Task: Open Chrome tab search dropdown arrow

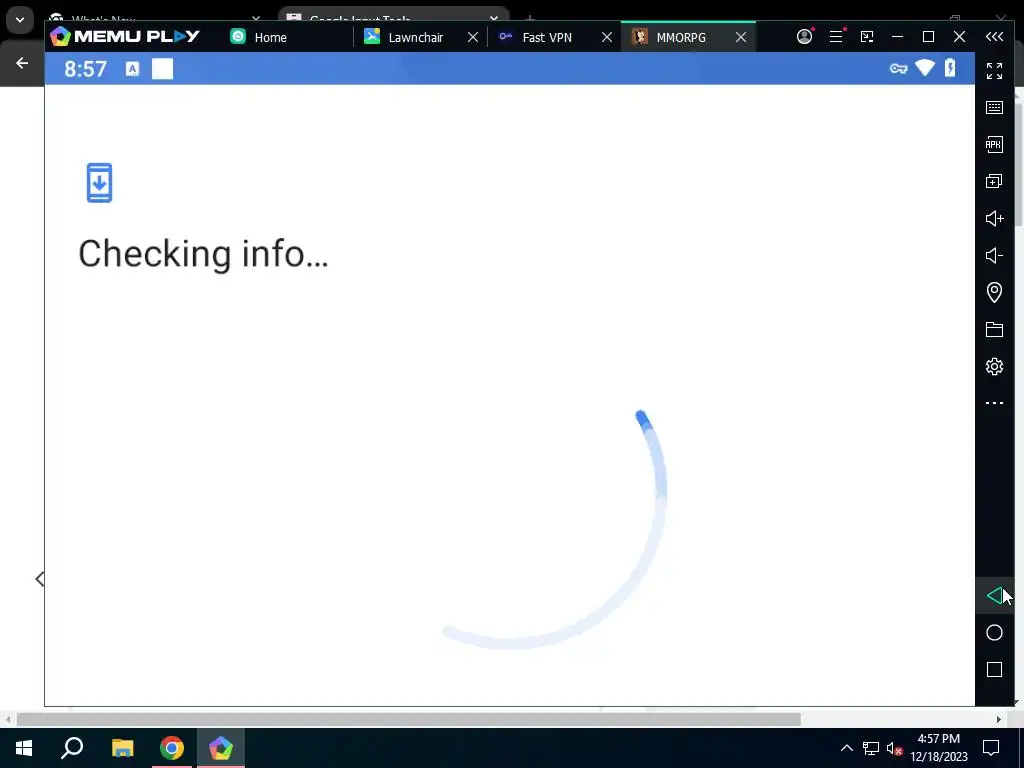Action: pyautogui.click(x=20, y=20)
